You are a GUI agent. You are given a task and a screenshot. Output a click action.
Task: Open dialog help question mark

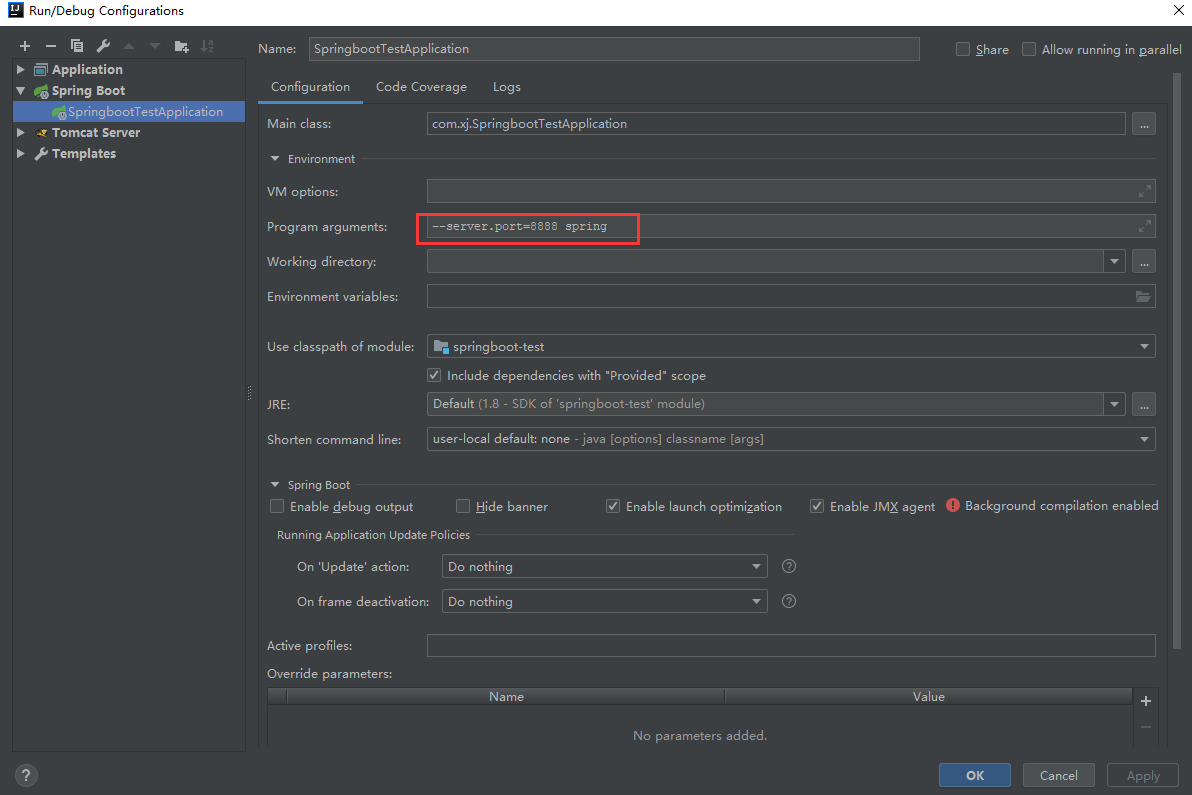click(26, 775)
